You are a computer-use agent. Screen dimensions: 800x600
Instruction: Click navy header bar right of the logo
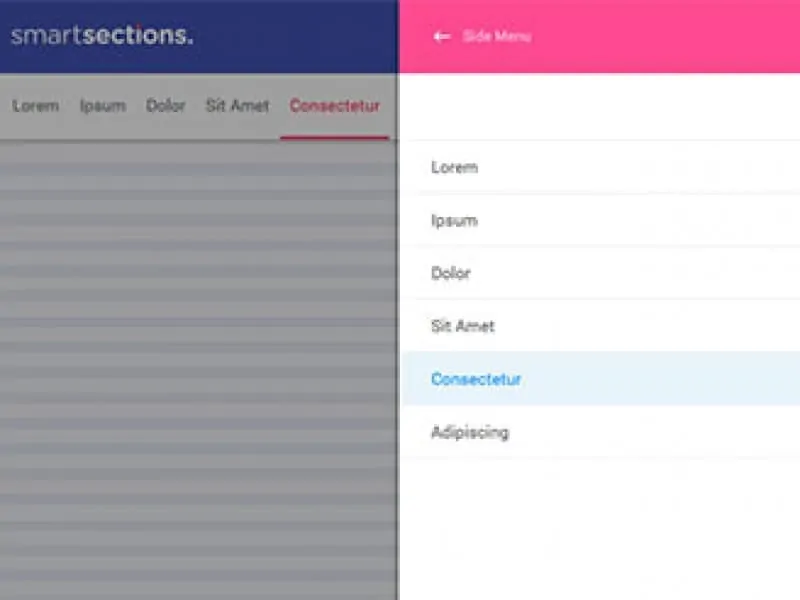pyautogui.click(x=300, y=36)
